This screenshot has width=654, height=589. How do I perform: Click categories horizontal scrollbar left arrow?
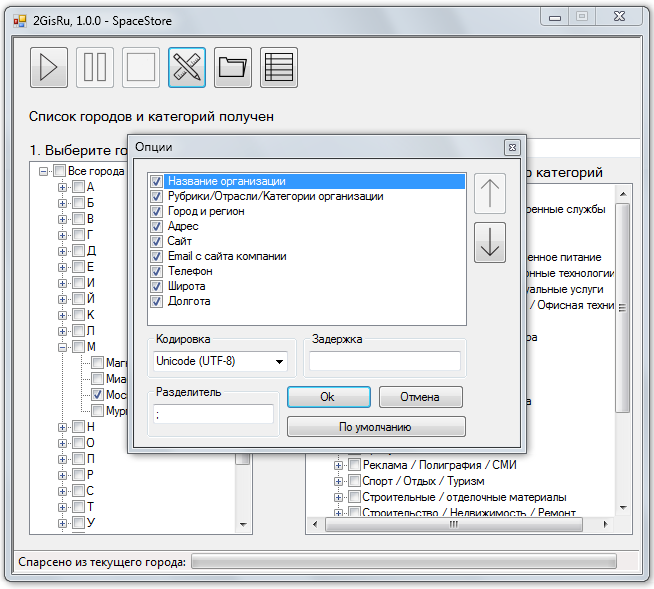point(315,524)
